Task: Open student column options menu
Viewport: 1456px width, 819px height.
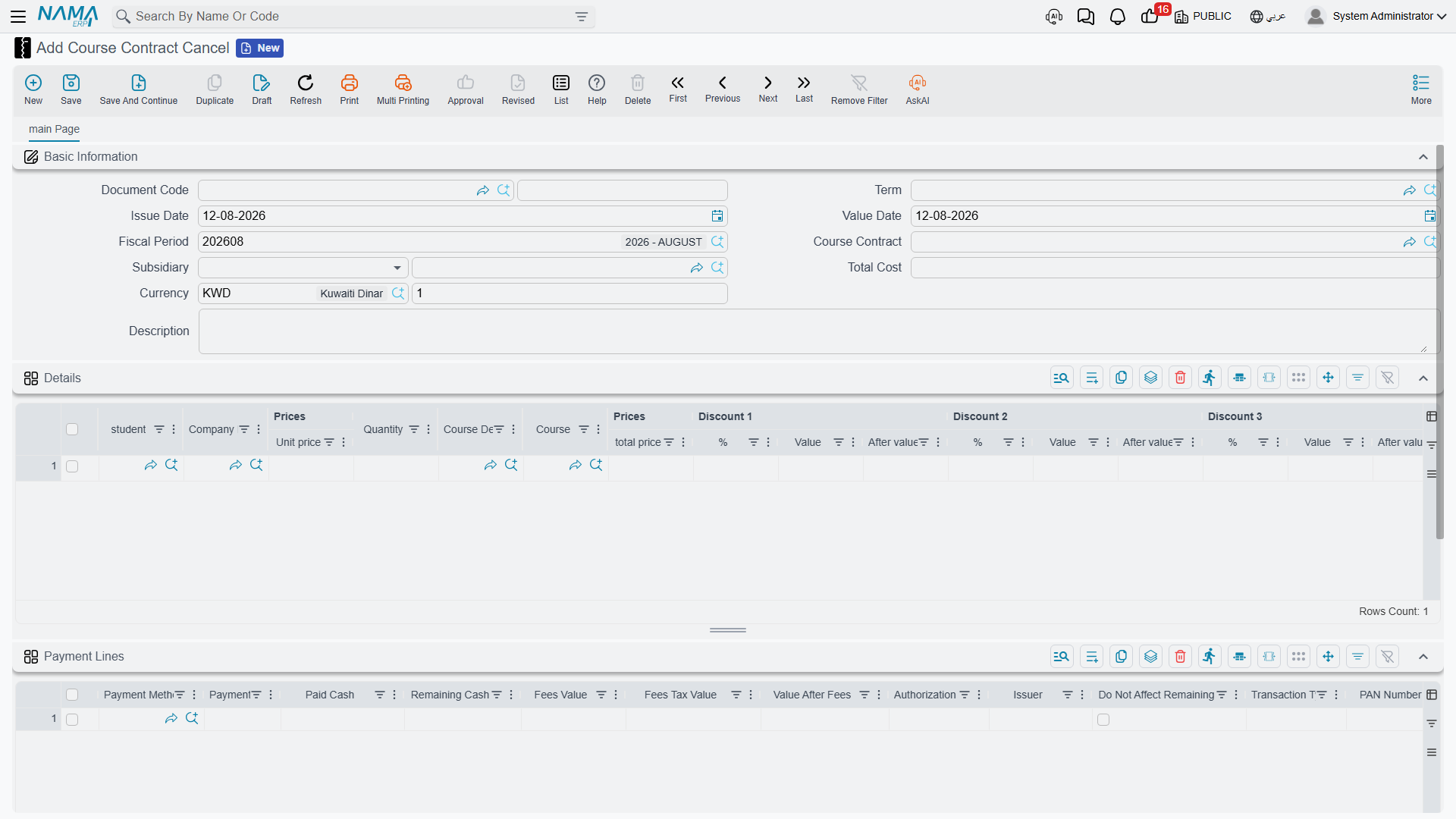Action: (x=174, y=429)
